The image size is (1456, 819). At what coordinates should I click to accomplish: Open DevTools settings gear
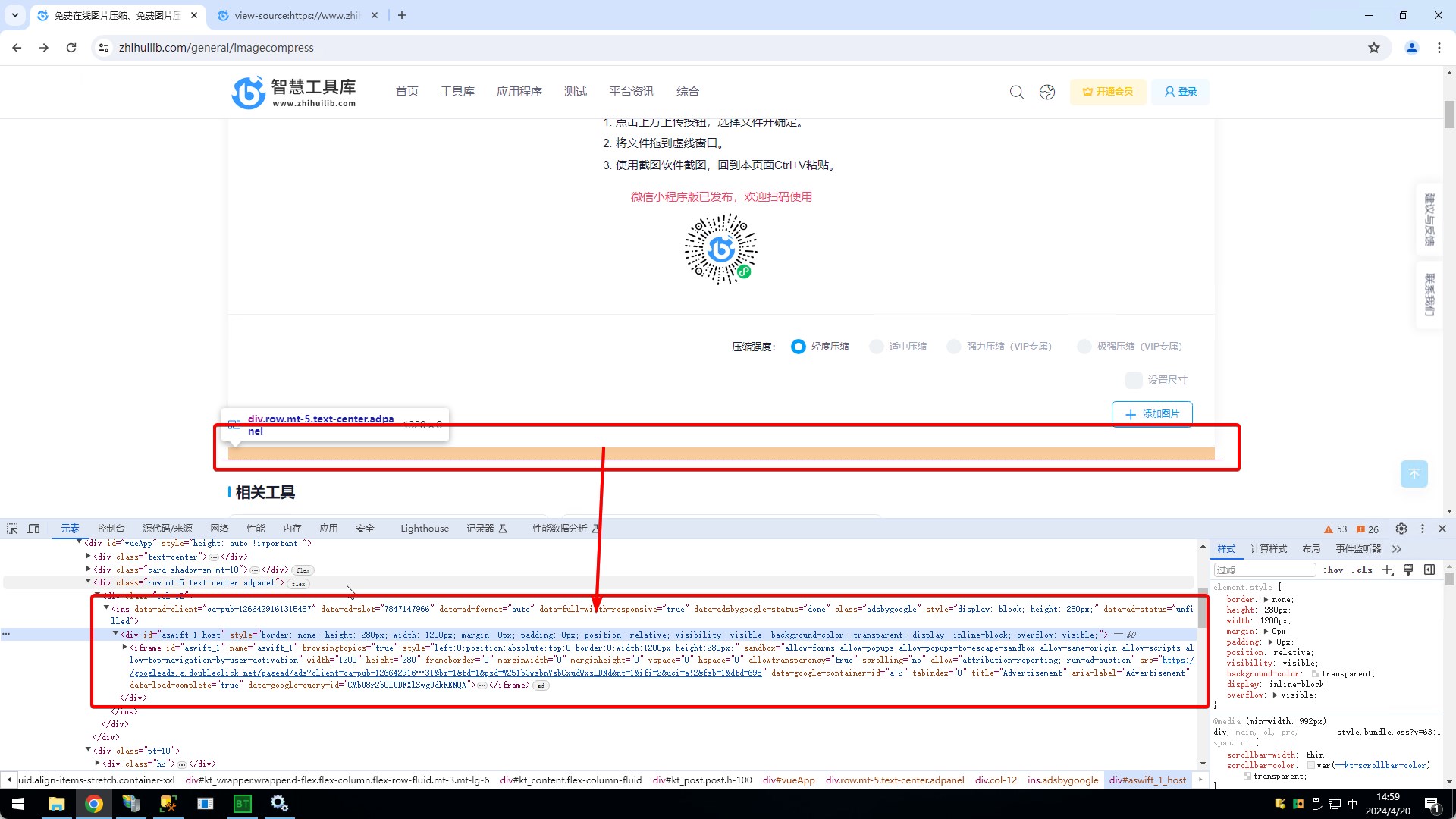click(1401, 529)
